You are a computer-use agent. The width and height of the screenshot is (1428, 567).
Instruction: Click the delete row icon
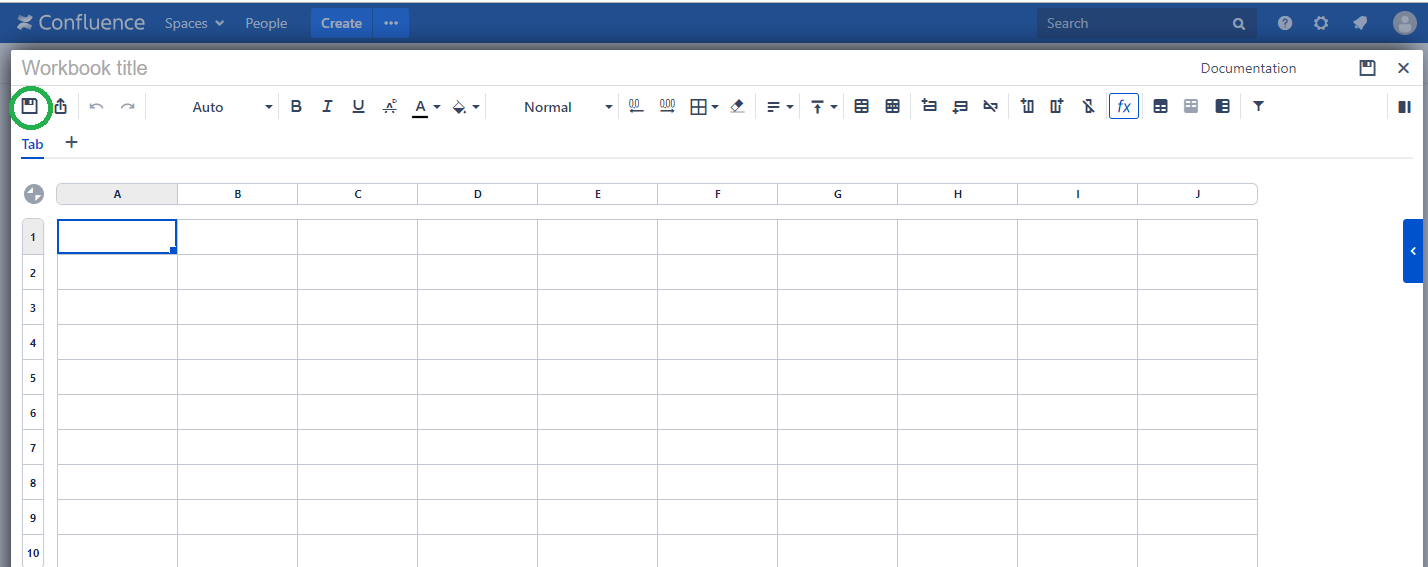(x=990, y=106)
